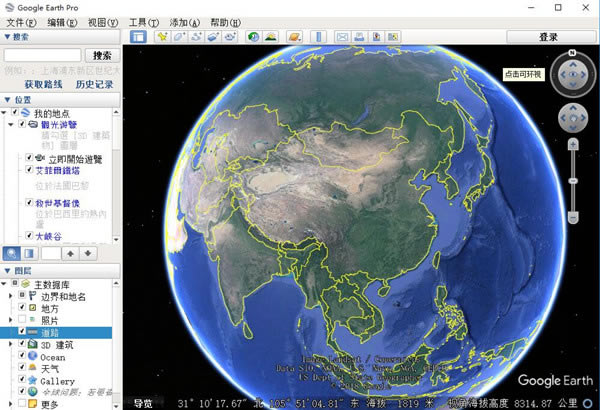Expand the 边界和地名 layer node
Image resolution: width=600 pixels, height=410 pixels.
[10, 296]
